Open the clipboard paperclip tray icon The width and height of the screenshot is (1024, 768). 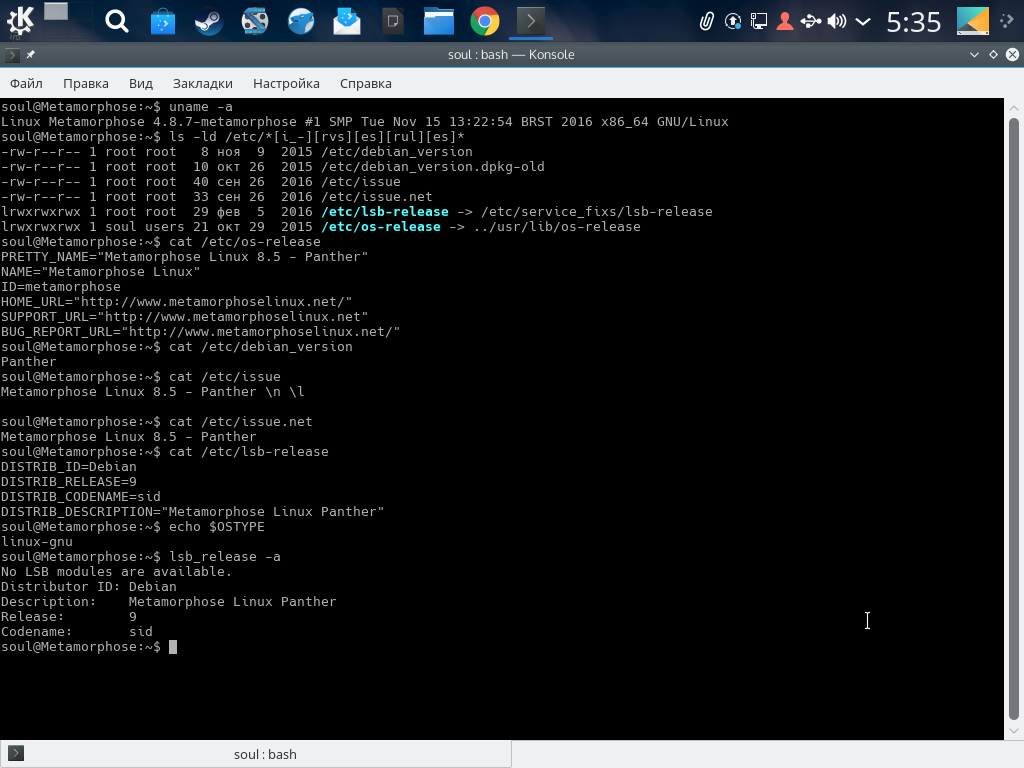tap(707, 22)
